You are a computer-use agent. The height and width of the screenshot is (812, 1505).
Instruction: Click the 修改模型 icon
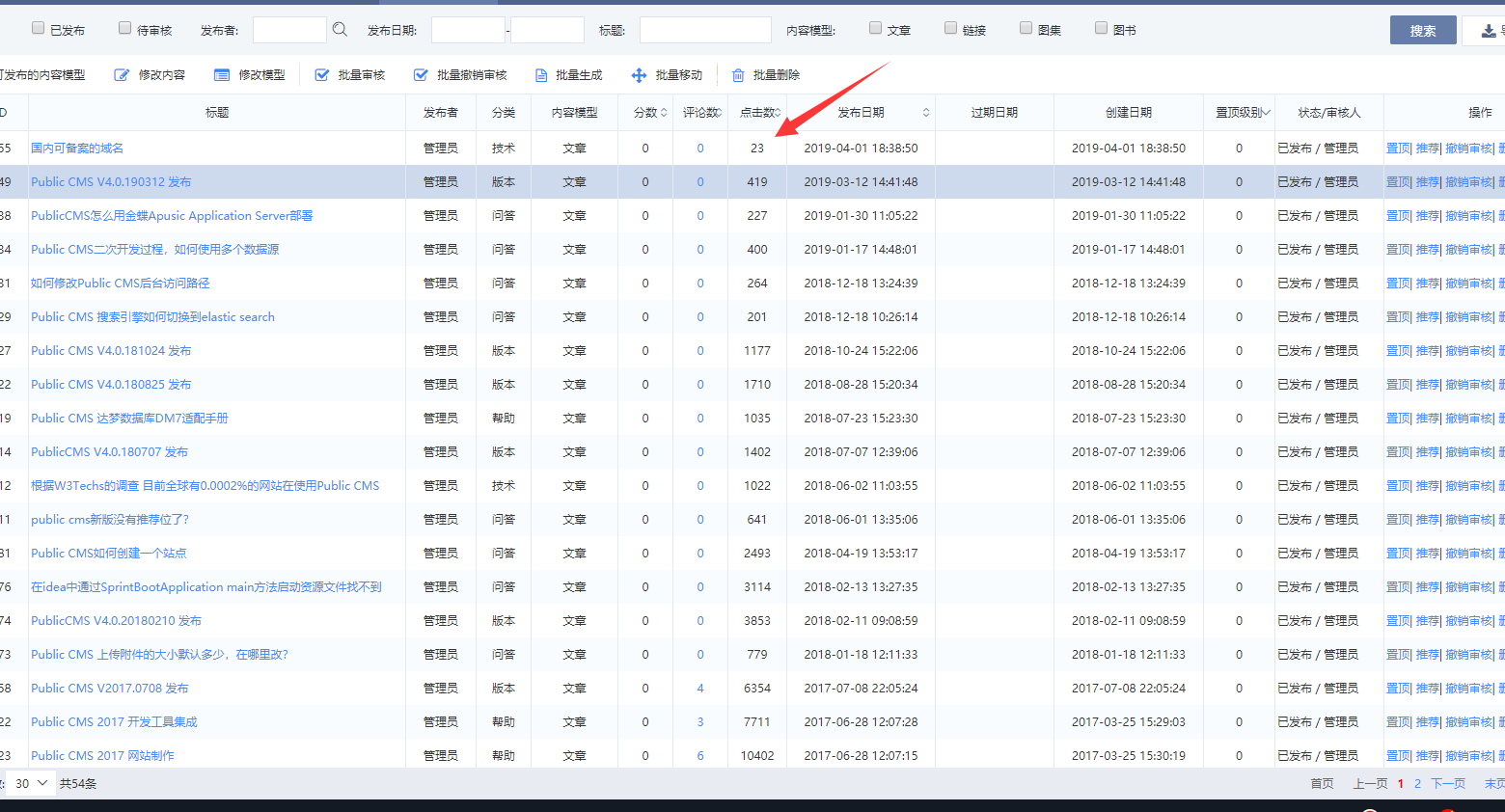(x=222, y=75)
